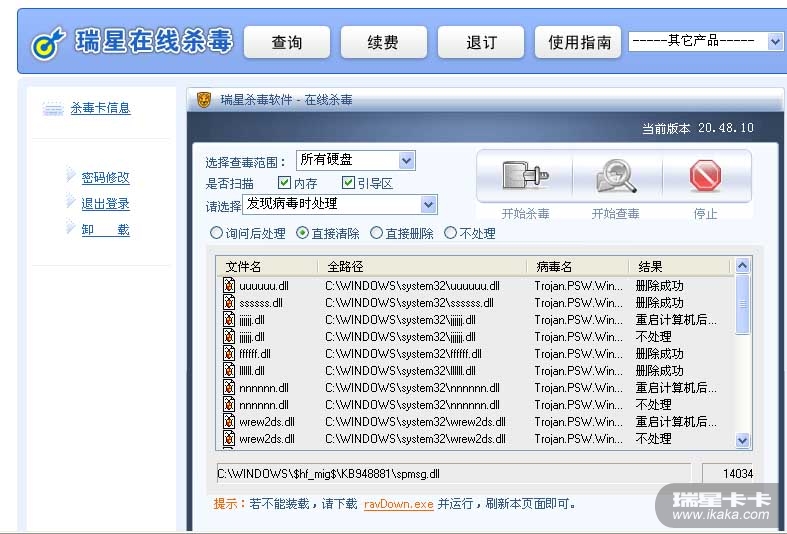This screenshot has width=787, height=534.
Task: Click the 杀毒卡信息 card icon in sidebar
Action: (x=53, y=108)
